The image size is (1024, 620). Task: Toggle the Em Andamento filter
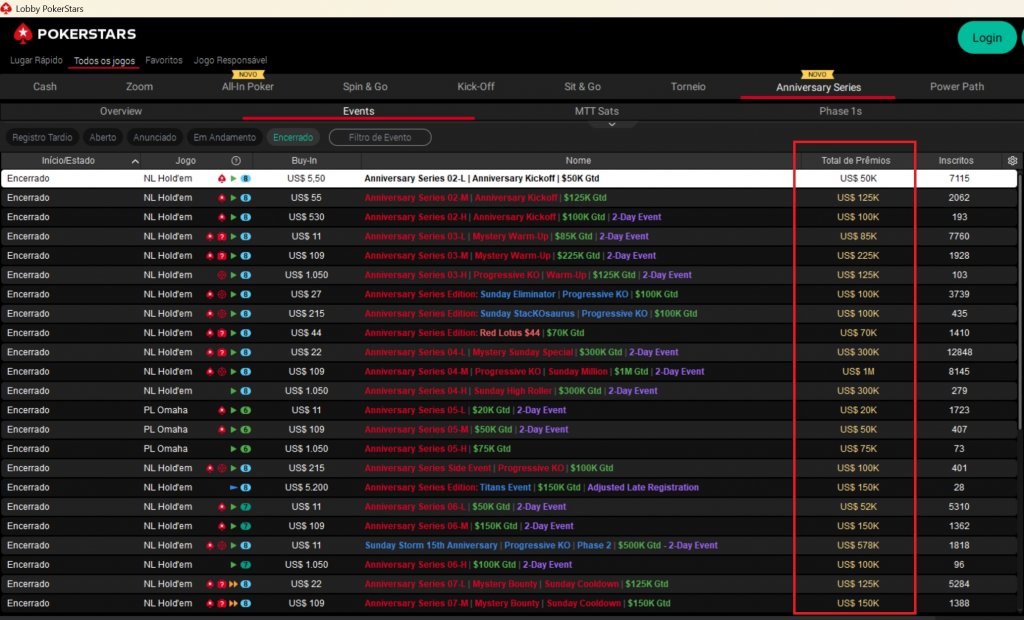tap(225, 137)
